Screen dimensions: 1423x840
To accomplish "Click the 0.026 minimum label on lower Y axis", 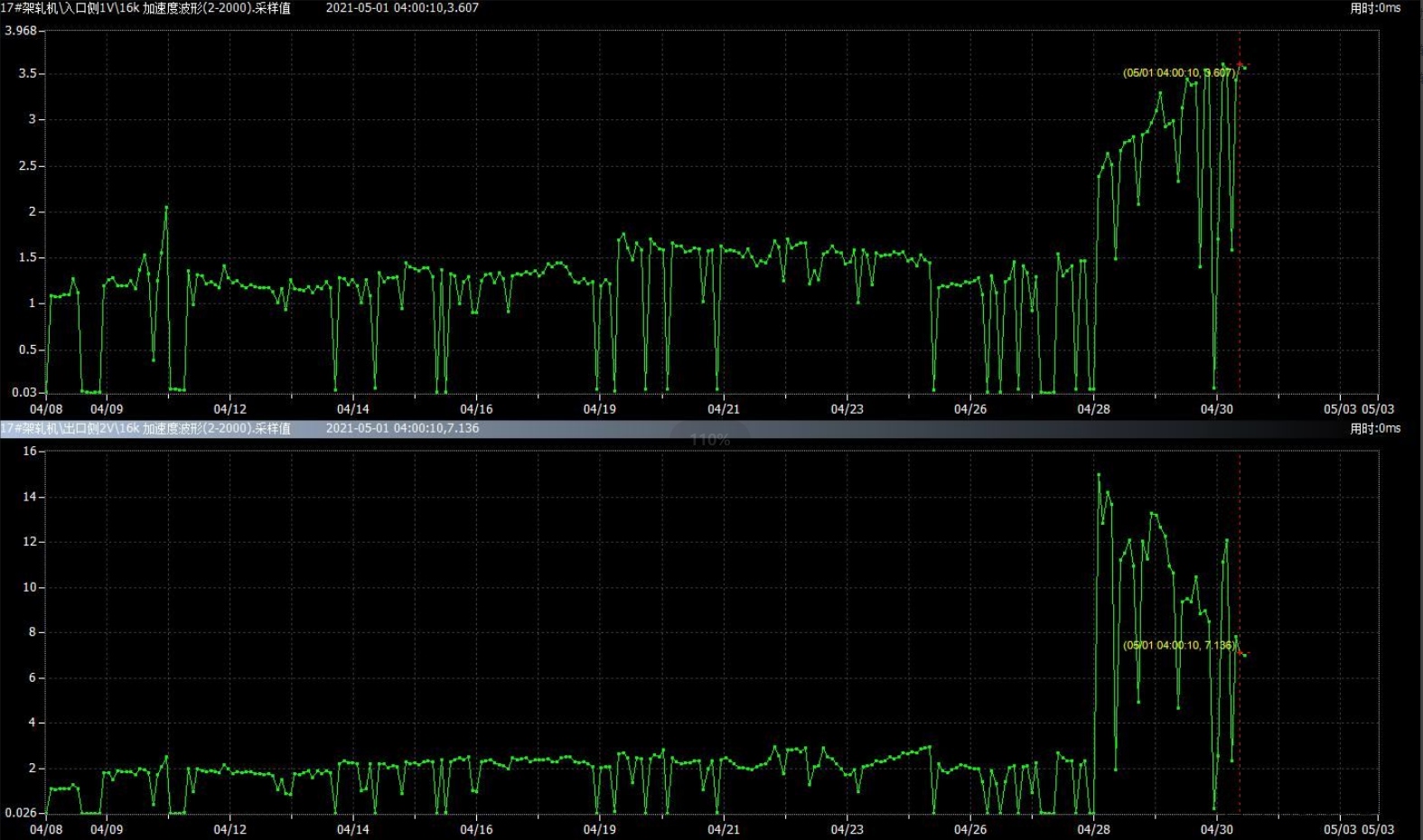I will coord(21,813).
